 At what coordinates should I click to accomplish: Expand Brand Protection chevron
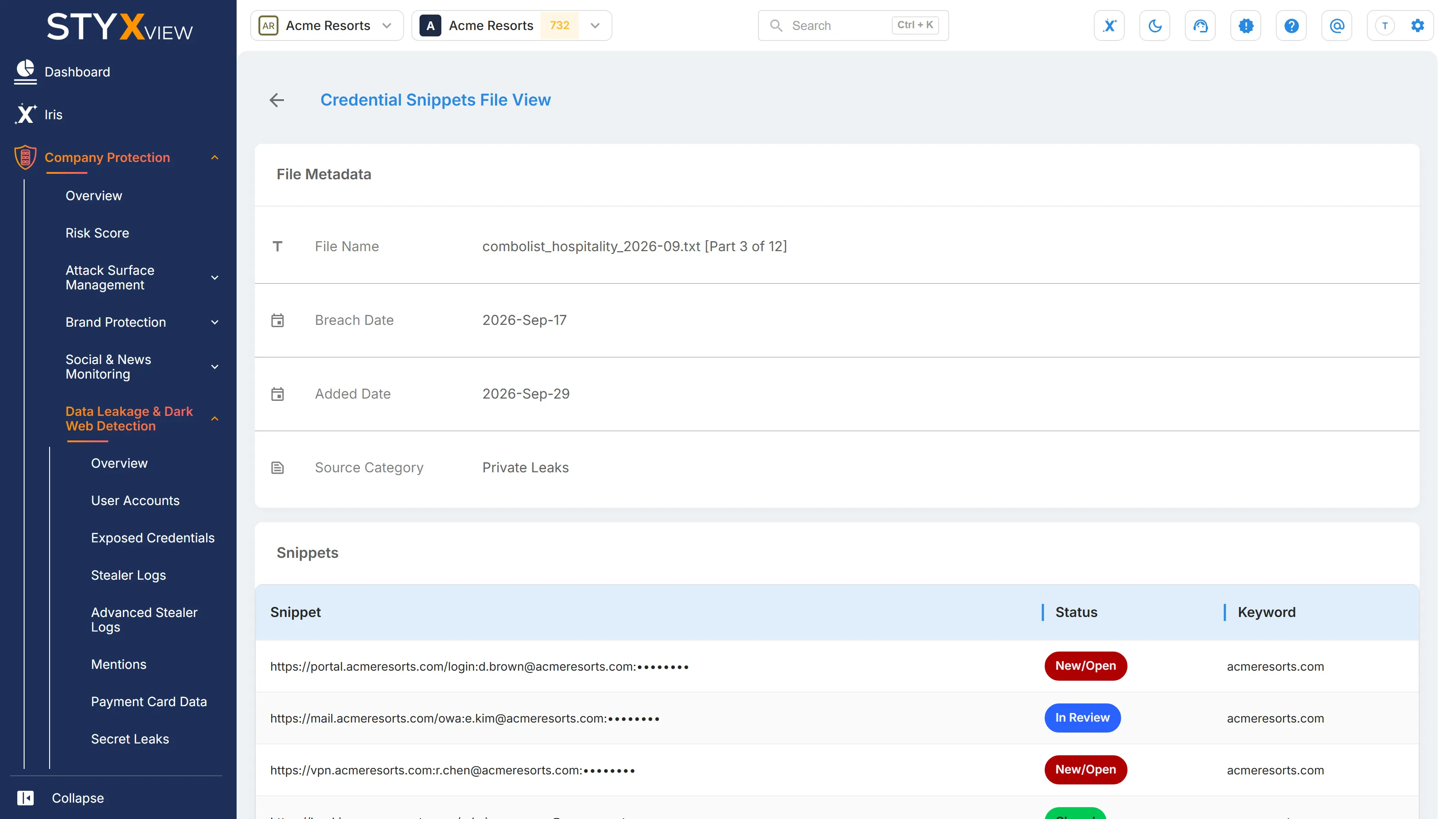[x=215, y=322]
